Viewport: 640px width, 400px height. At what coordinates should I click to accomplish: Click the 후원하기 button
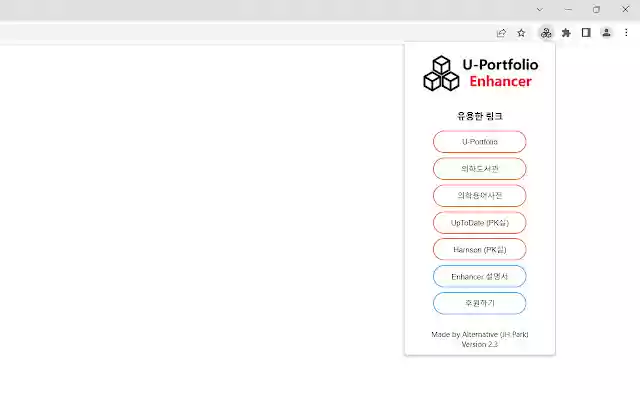(480, 303)
